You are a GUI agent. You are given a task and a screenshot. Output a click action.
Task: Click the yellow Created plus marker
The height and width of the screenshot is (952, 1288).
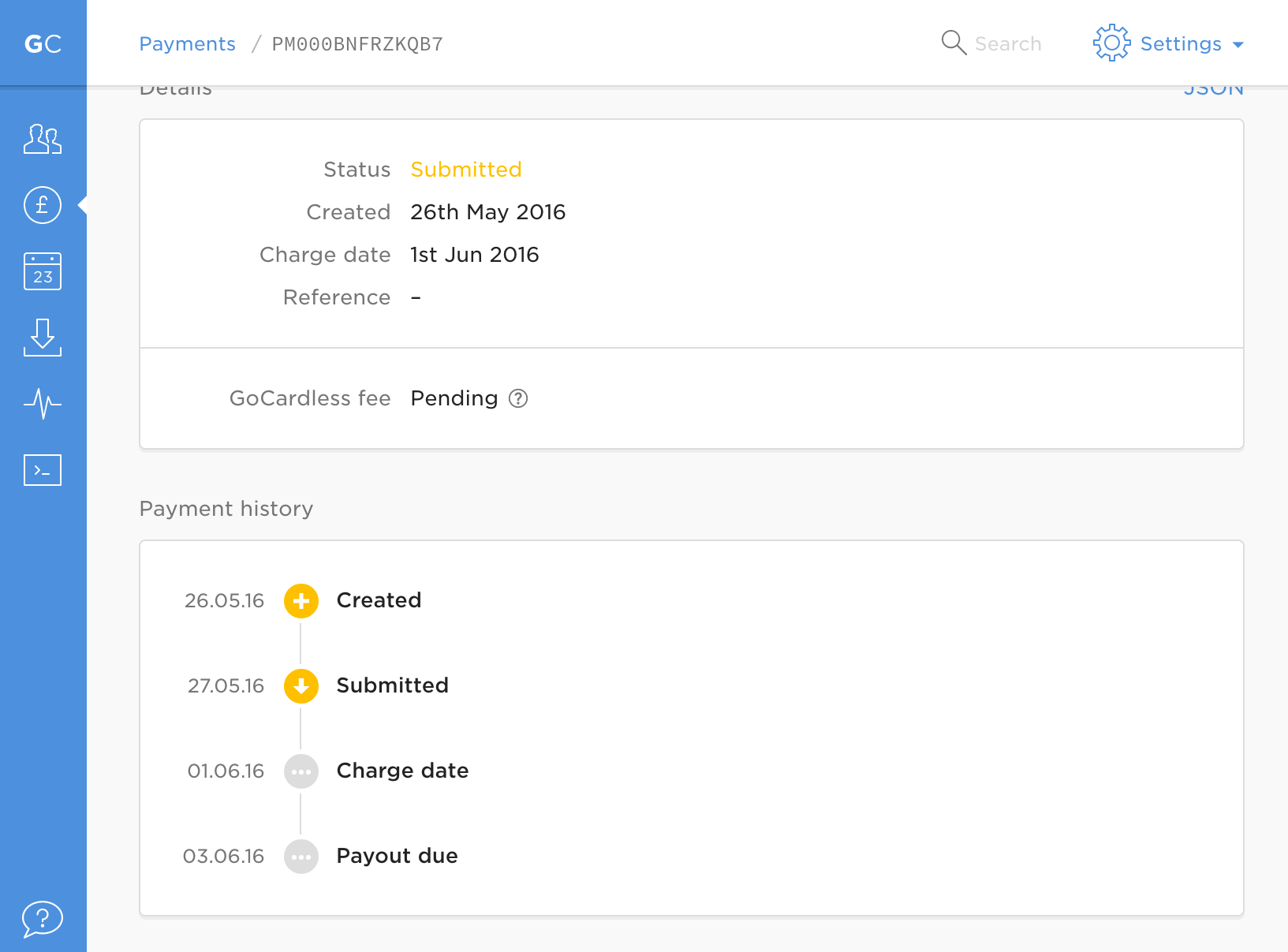[301, 601]
